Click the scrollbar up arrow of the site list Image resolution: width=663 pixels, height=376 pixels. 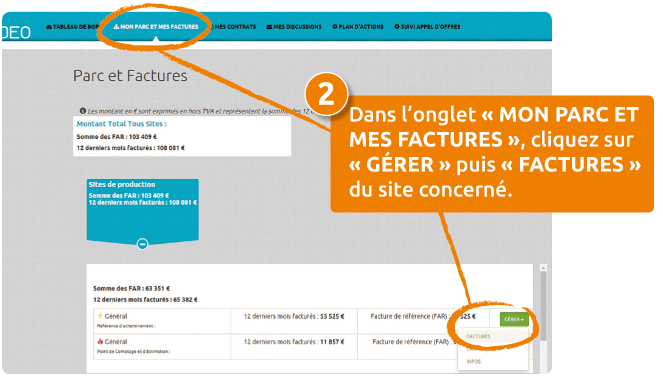tap(543, 268)
